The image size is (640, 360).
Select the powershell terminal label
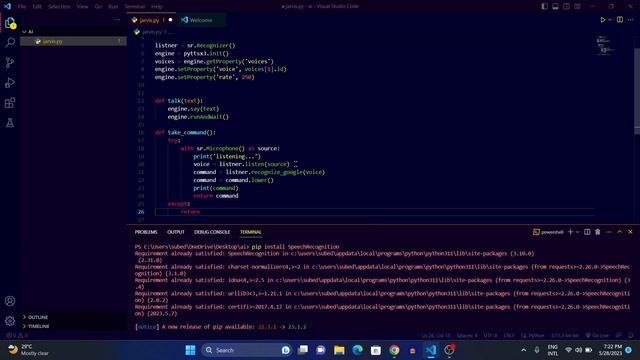pos(548,232)
